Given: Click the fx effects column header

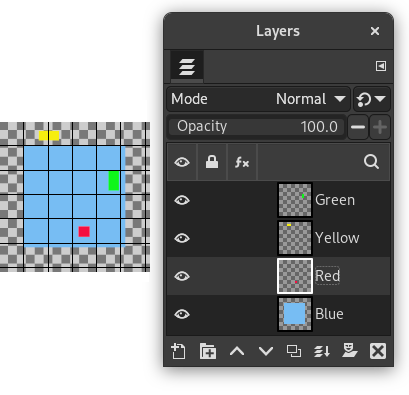Looking at the screenshot, I should point(242,162).
